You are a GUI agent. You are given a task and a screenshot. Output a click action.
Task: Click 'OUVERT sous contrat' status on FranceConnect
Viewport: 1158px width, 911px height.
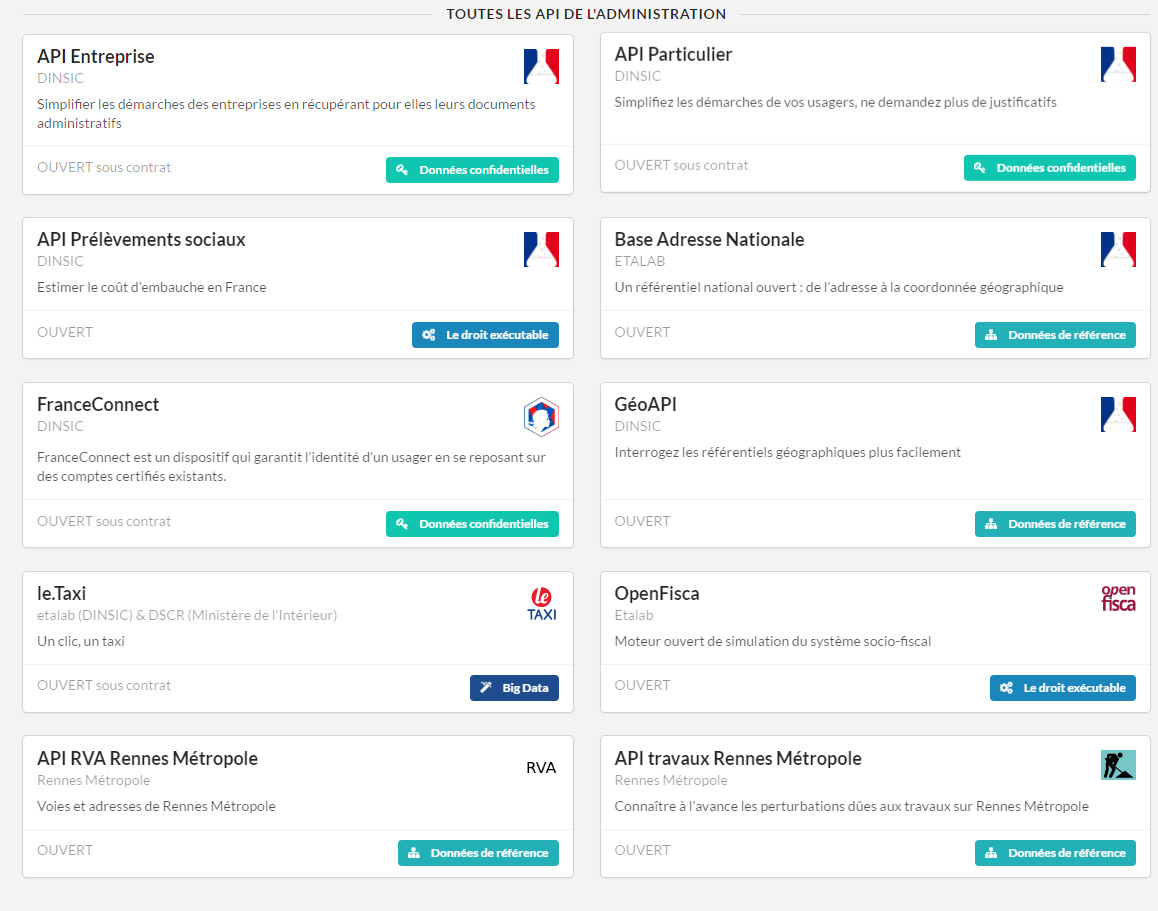(x=104, y=521)
